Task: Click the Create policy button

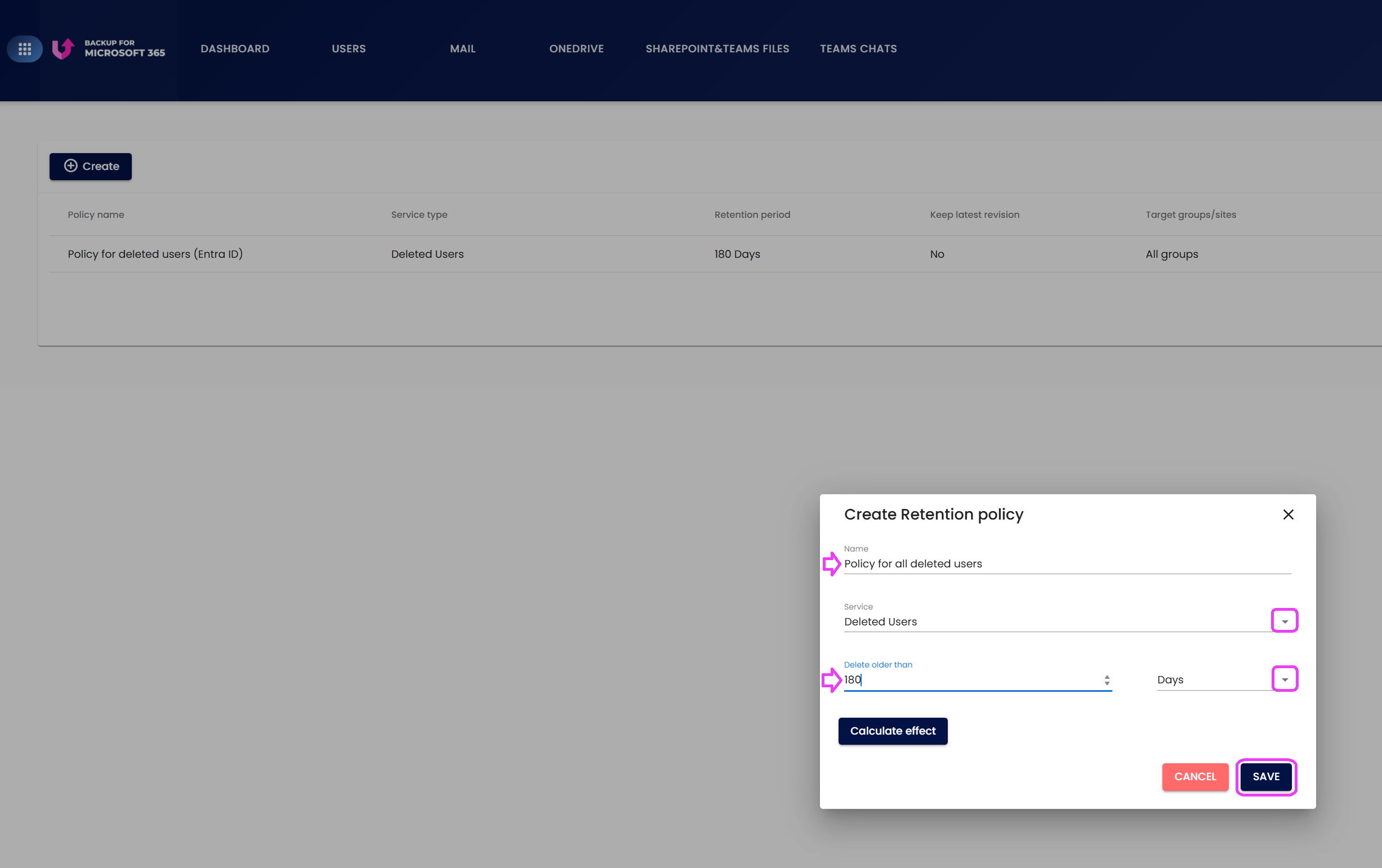Action: [90, 167]
